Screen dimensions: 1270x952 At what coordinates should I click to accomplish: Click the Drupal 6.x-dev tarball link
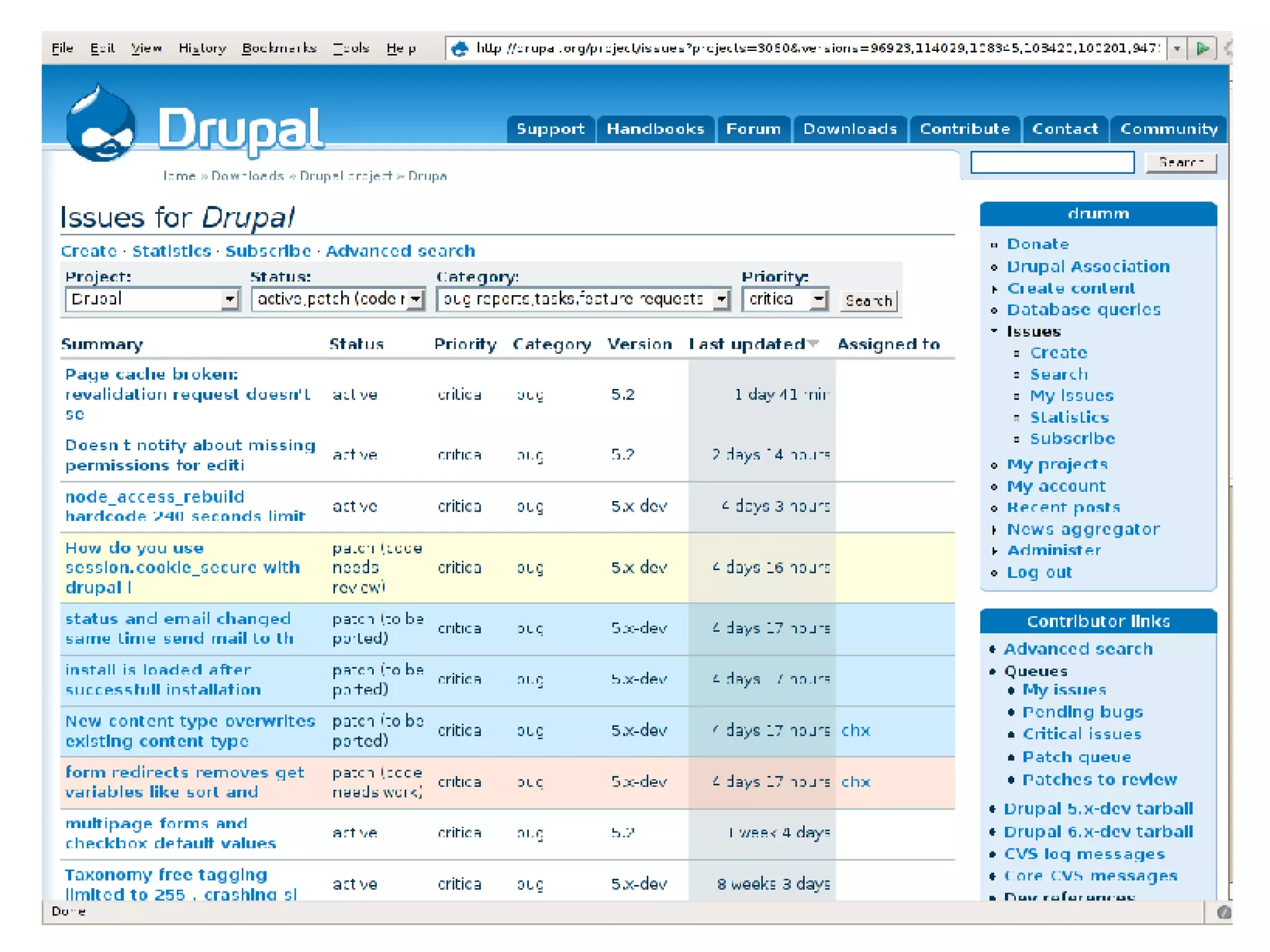point(1098,832)
